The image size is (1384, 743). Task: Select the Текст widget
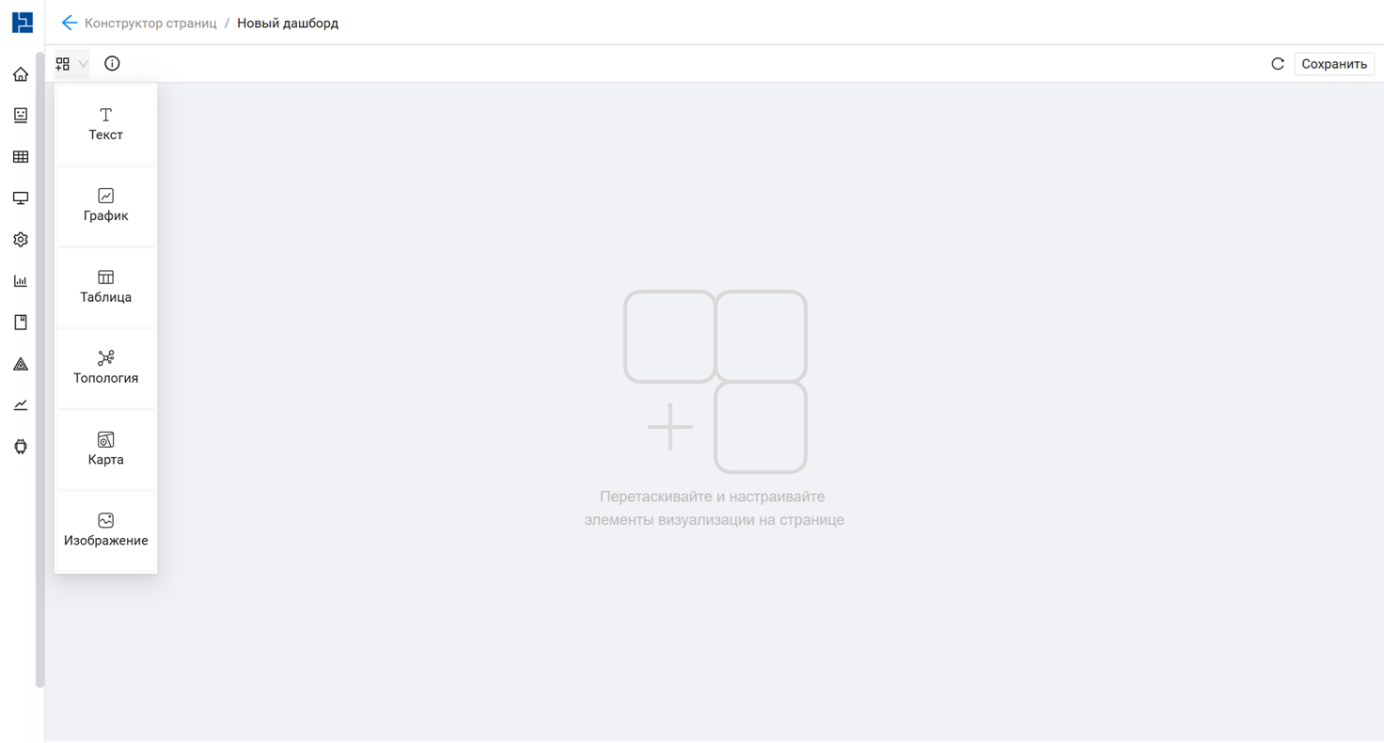[x=106, y=125]
